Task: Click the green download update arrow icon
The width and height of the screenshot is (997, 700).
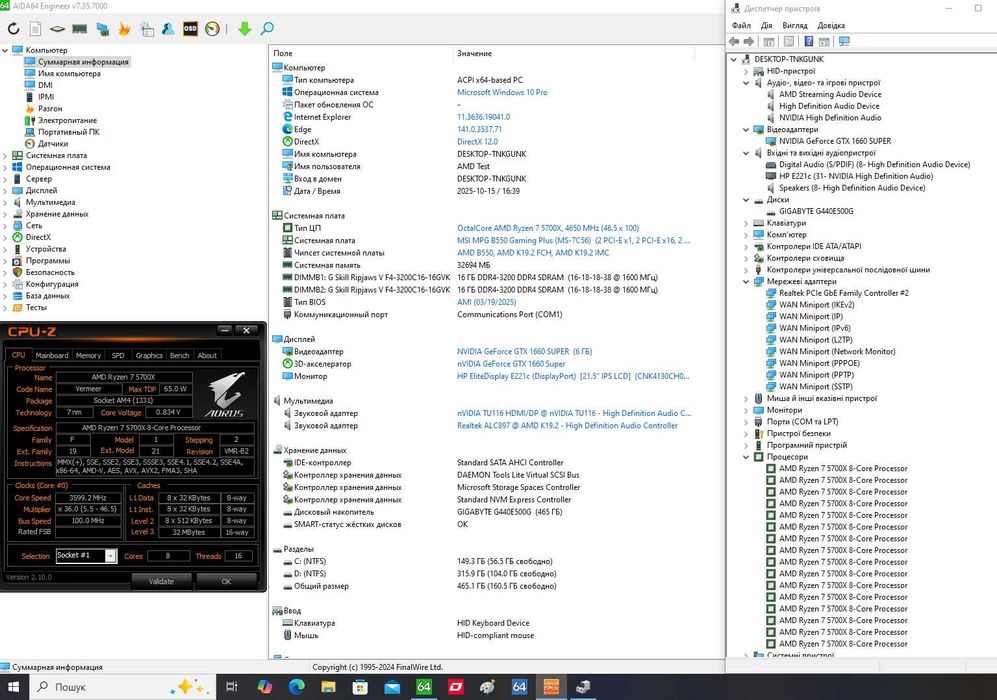Action: (x=244, y=29)
